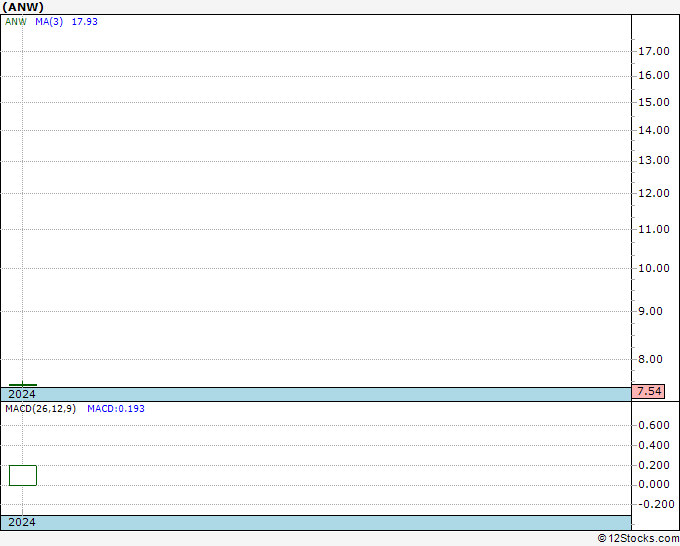The width and height of the screenshot is (680, 546).
Task: Click the MACD:0.193 value text
Action: click(x=116, y=409)
